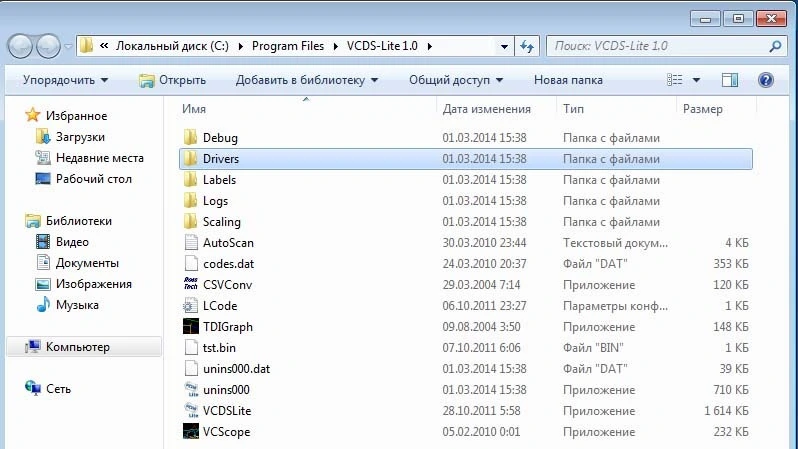
Task: Open the Общий доступ dropdown
Action: (x=456, y=80)
